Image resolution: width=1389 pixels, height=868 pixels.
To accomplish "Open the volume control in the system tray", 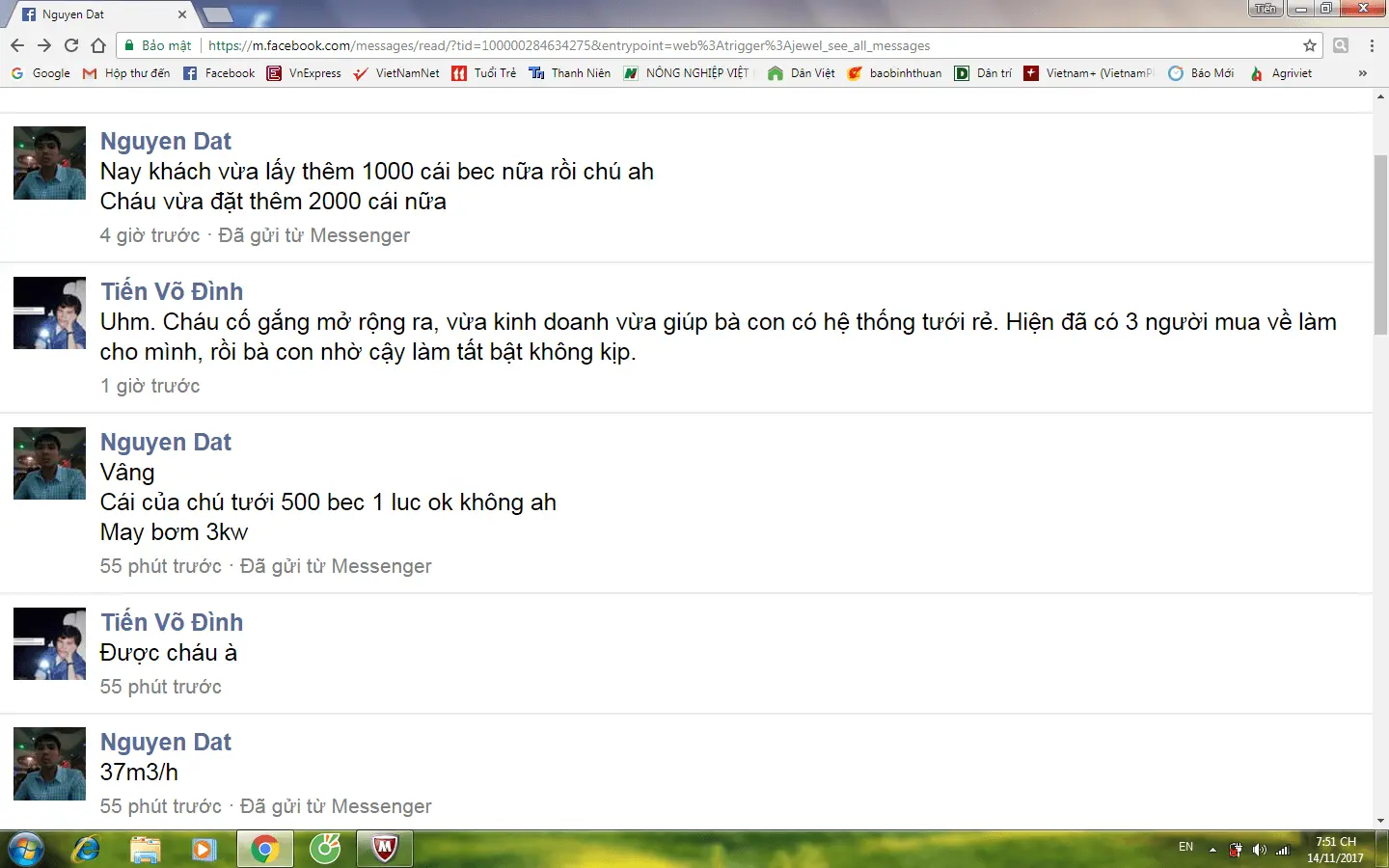I will [1259, 849].
